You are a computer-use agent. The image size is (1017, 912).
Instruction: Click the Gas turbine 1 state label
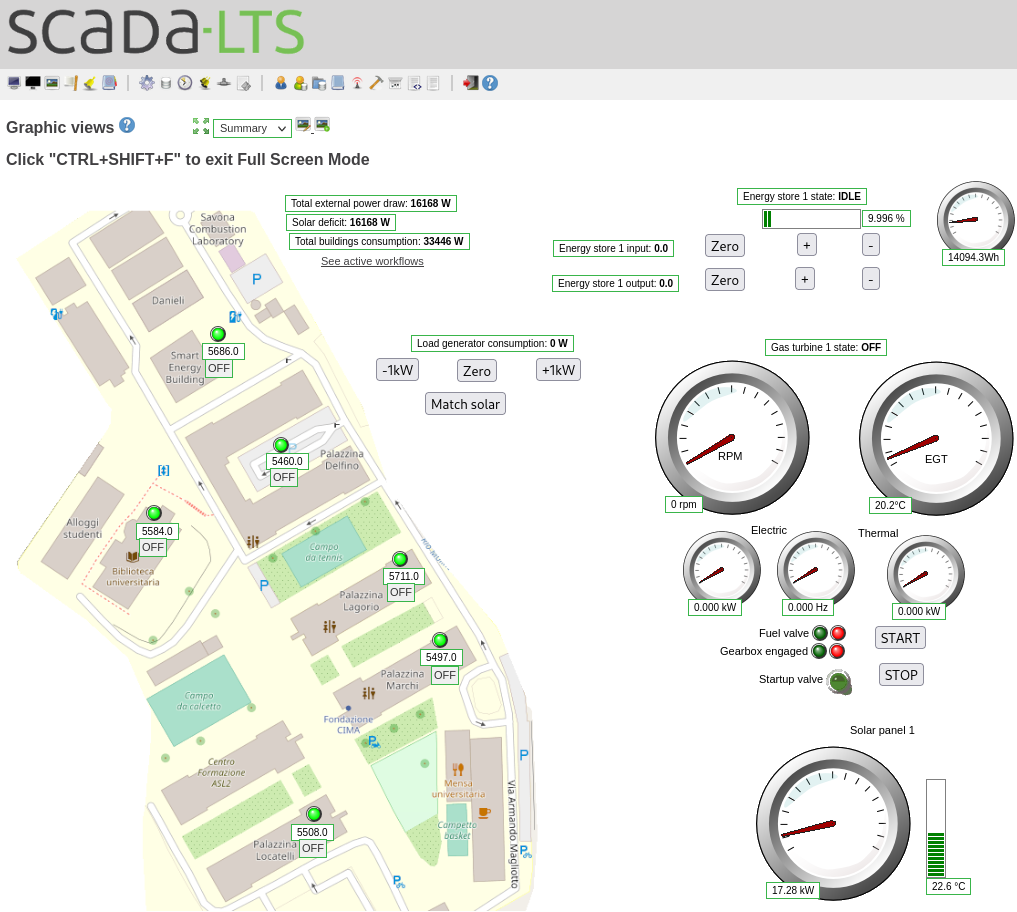tap(826, 348)
